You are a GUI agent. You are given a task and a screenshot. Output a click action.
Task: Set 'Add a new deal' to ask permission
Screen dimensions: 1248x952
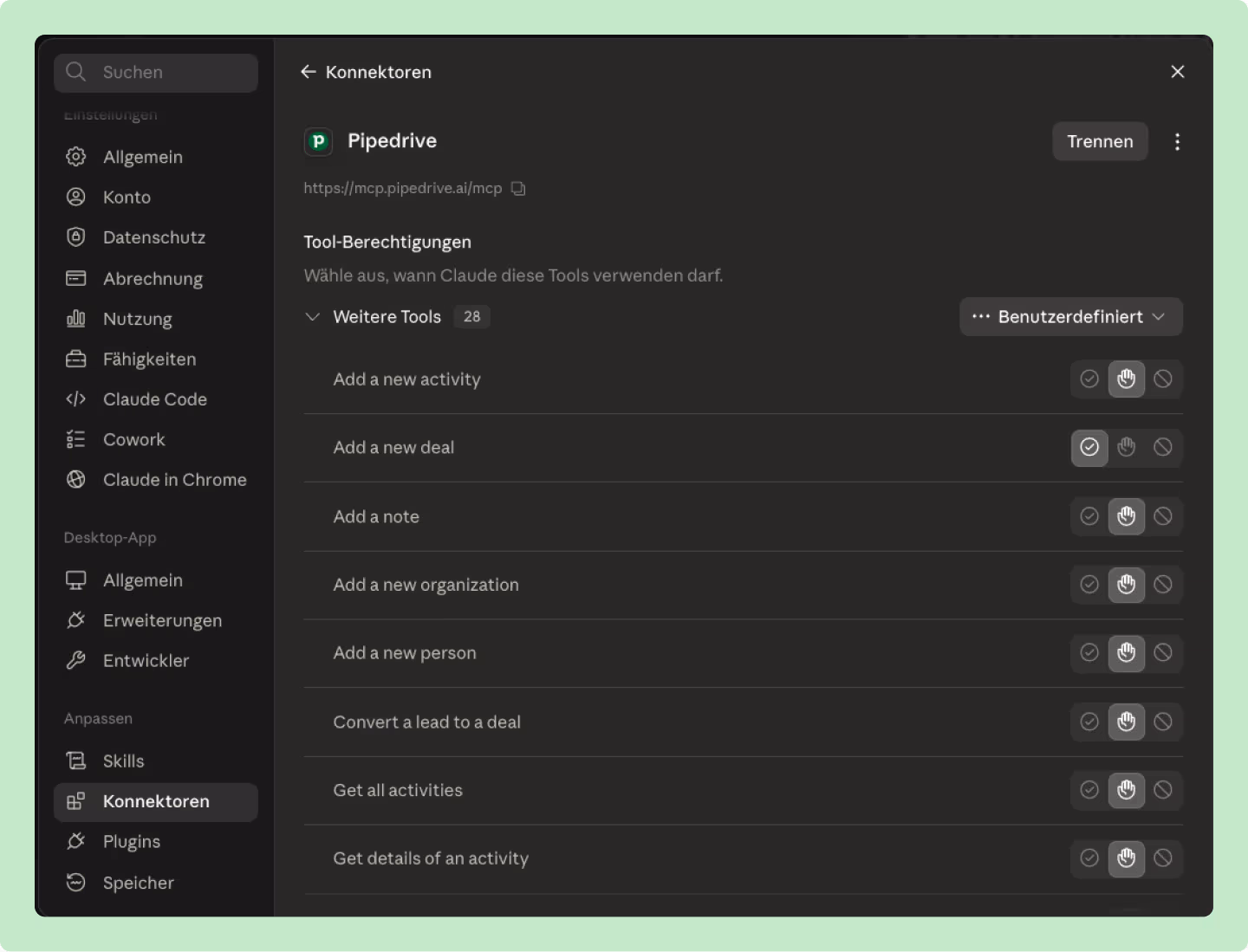(1127, 447)
